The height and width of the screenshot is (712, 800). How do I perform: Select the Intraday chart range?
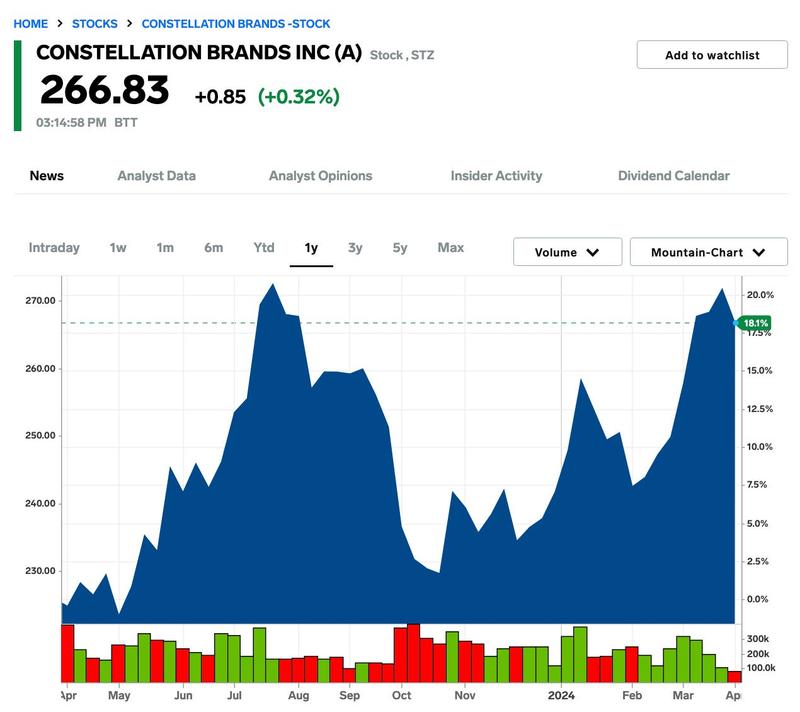pyautogui.click(x=54, y=248)
